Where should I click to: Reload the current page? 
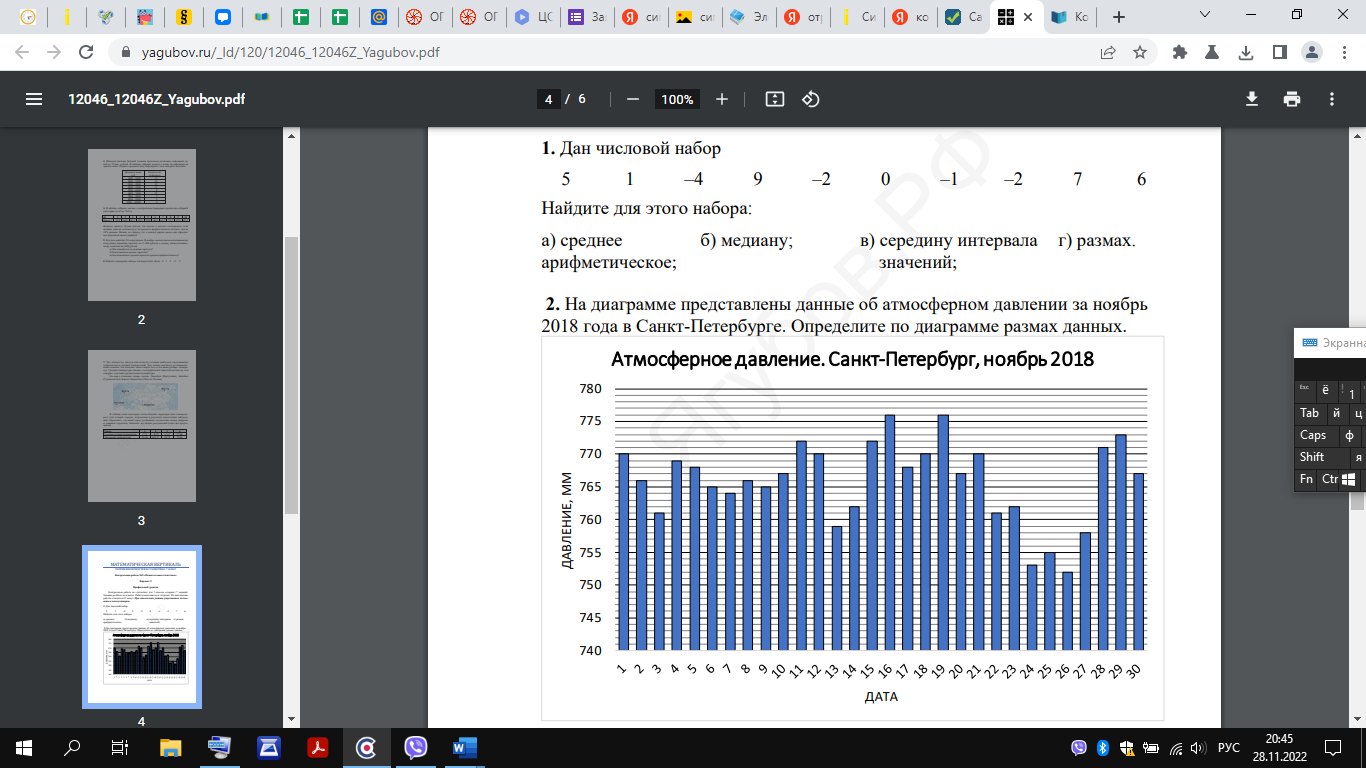(x=87, y=52)
